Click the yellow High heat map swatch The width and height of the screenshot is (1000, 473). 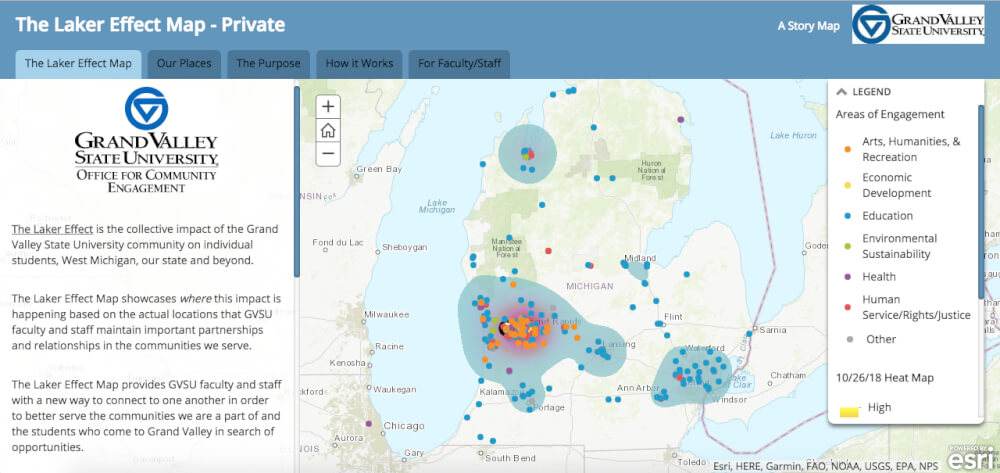[x=848, y=411]
